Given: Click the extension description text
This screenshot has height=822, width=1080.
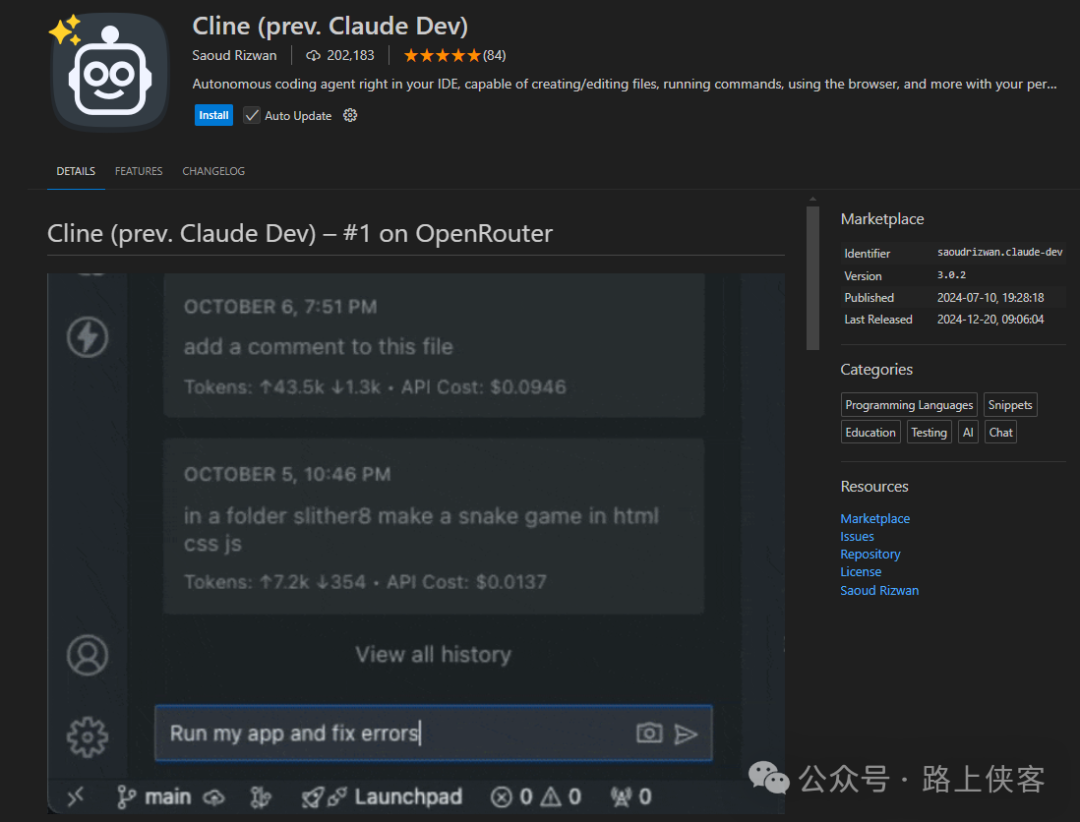Looking at the screenshot, I should pyautogui.click(x=624, y=84).
